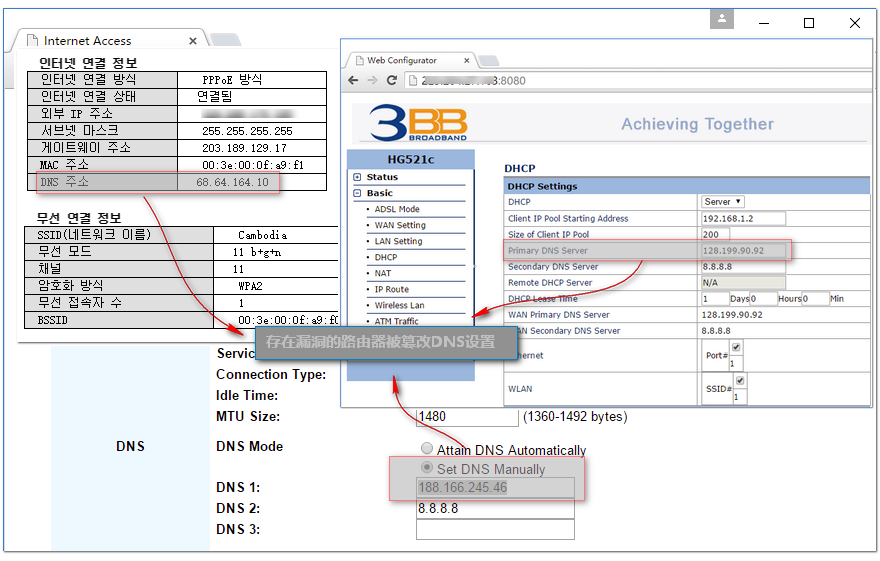Collapse the Basic menu section
The image size is (880, 561).
coord(357,193)
